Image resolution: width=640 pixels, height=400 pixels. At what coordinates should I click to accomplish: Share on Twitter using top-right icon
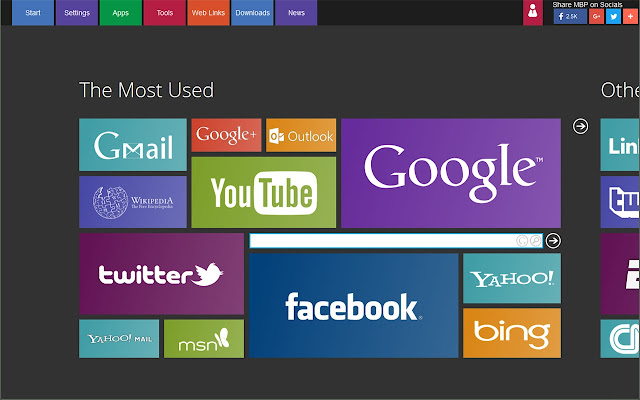(613, 16)
